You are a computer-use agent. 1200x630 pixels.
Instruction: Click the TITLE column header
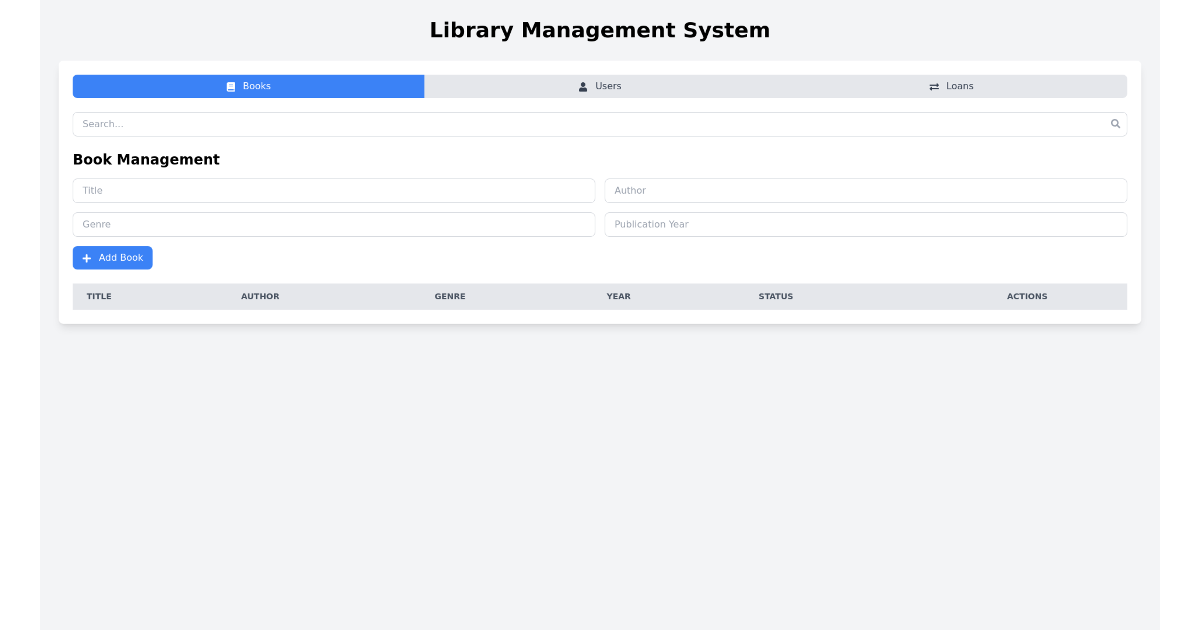tap(99, 296)
